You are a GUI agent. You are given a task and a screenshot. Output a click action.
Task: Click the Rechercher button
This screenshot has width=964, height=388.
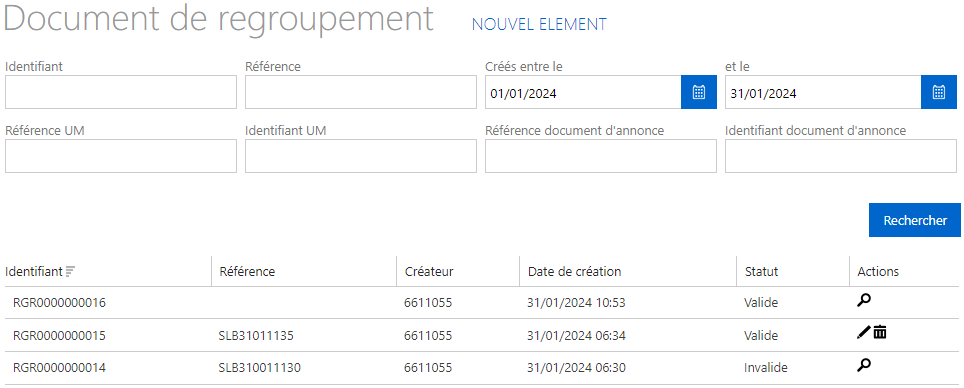click(x=915, y=220)
